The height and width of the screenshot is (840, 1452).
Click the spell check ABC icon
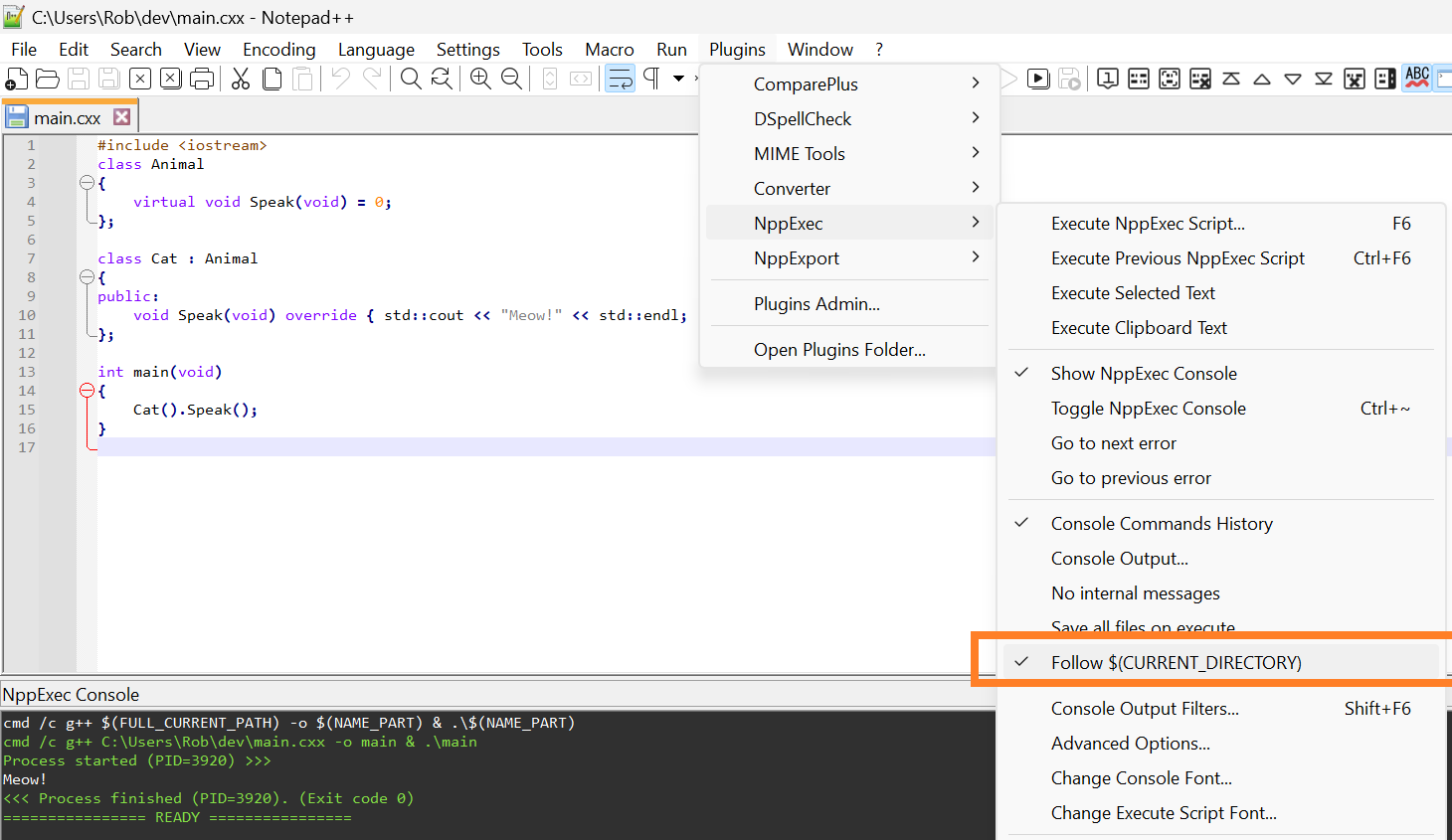tap(1417, 79)
